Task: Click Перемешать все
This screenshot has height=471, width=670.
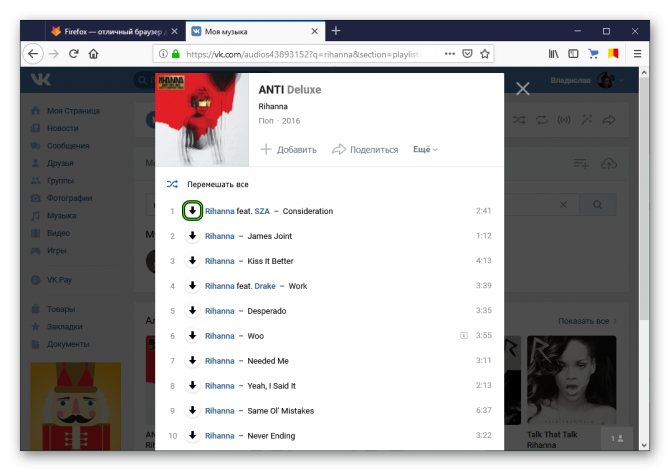Action: [x=217, y=184]
